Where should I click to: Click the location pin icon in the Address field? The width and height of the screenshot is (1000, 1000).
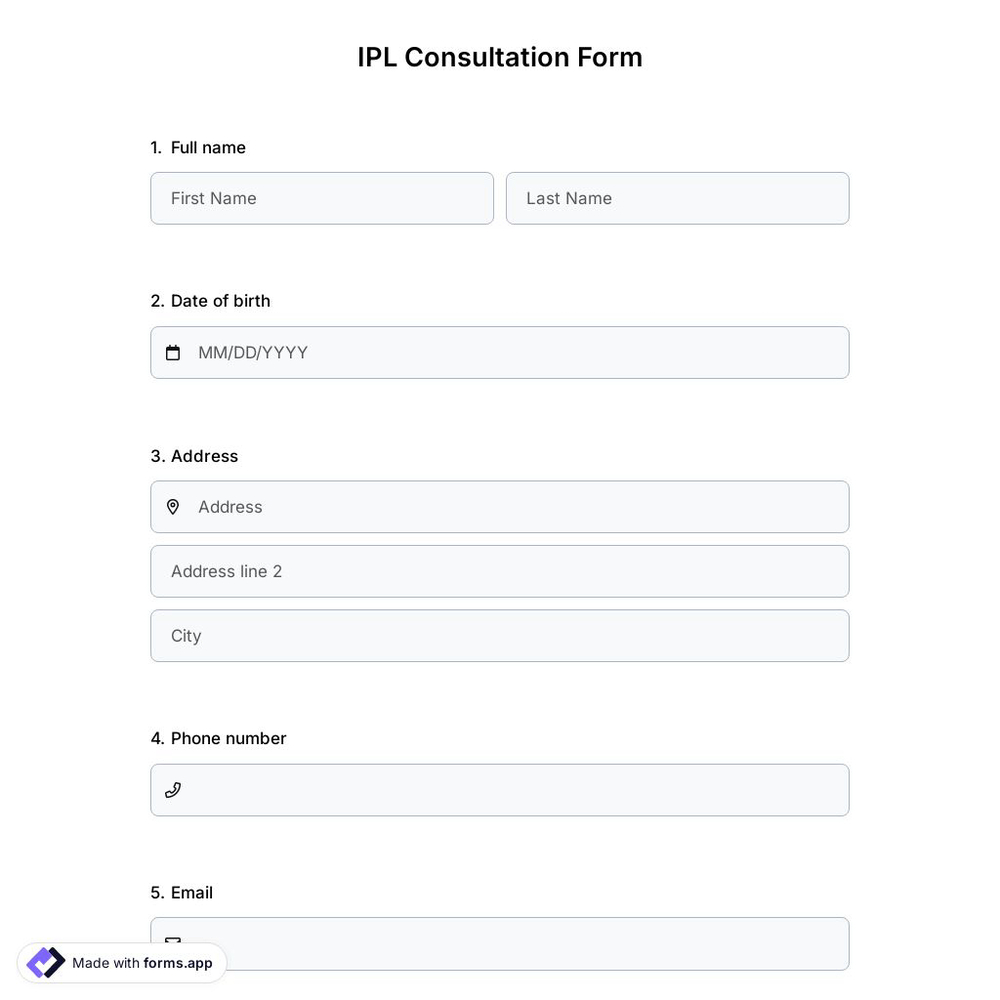pos(173,507)
